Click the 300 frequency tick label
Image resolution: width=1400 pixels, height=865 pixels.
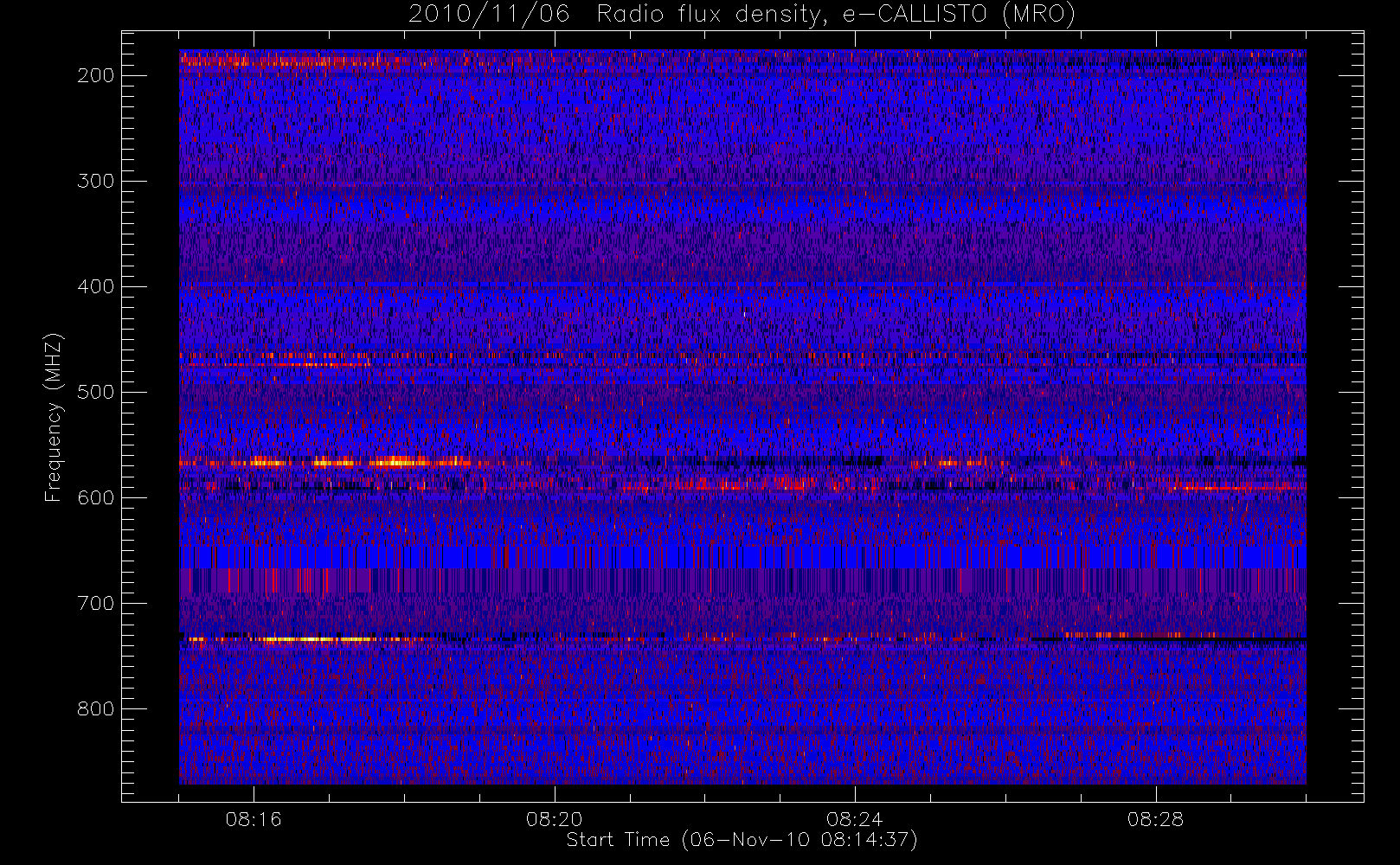click(95, 181)
